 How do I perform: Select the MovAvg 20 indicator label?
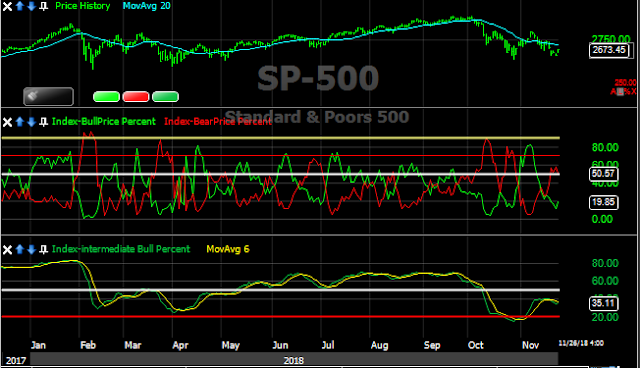[x=147, y=6]
